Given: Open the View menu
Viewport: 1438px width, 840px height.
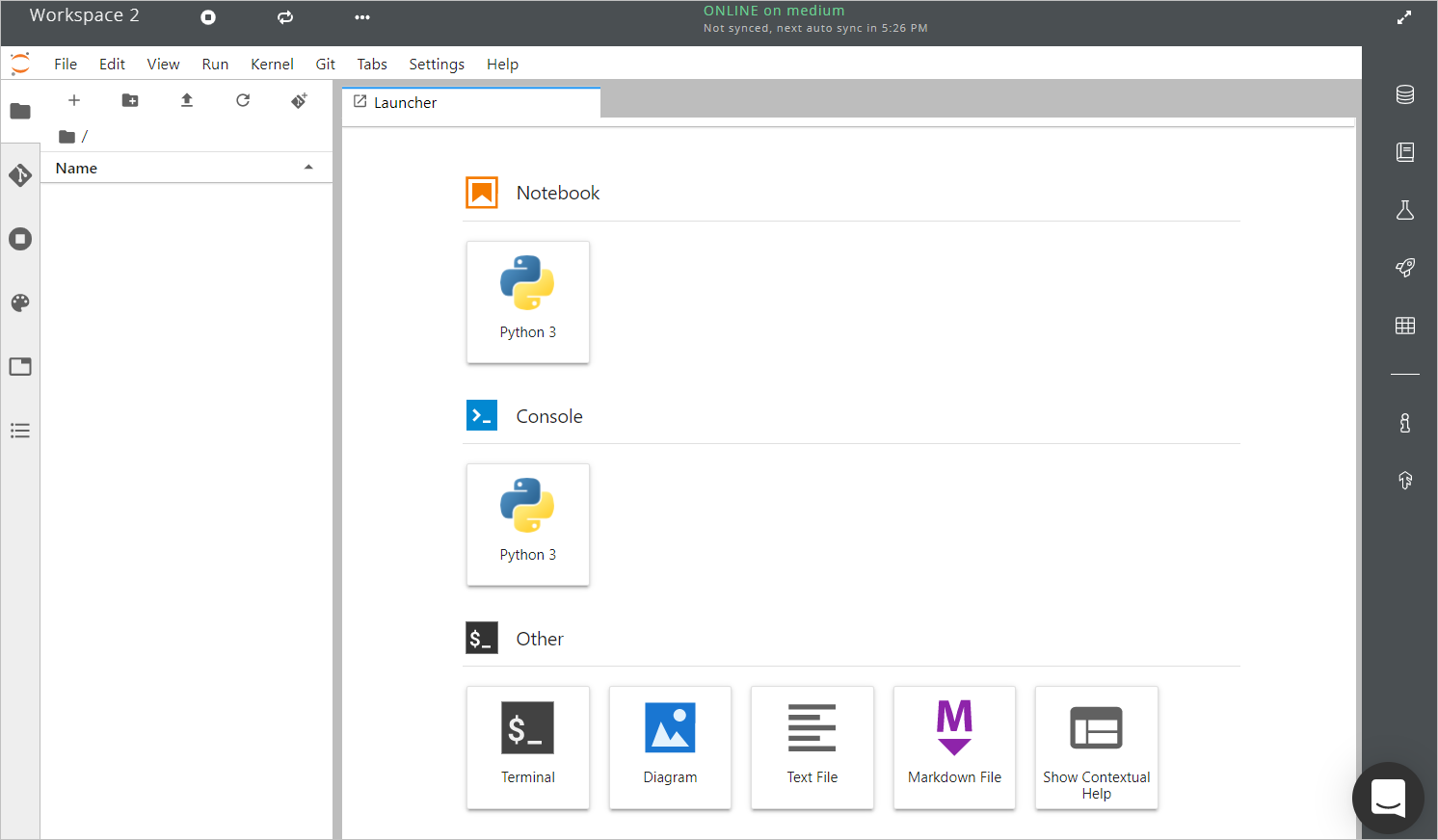Looking at the screenshot, I should tap(163, 64).
